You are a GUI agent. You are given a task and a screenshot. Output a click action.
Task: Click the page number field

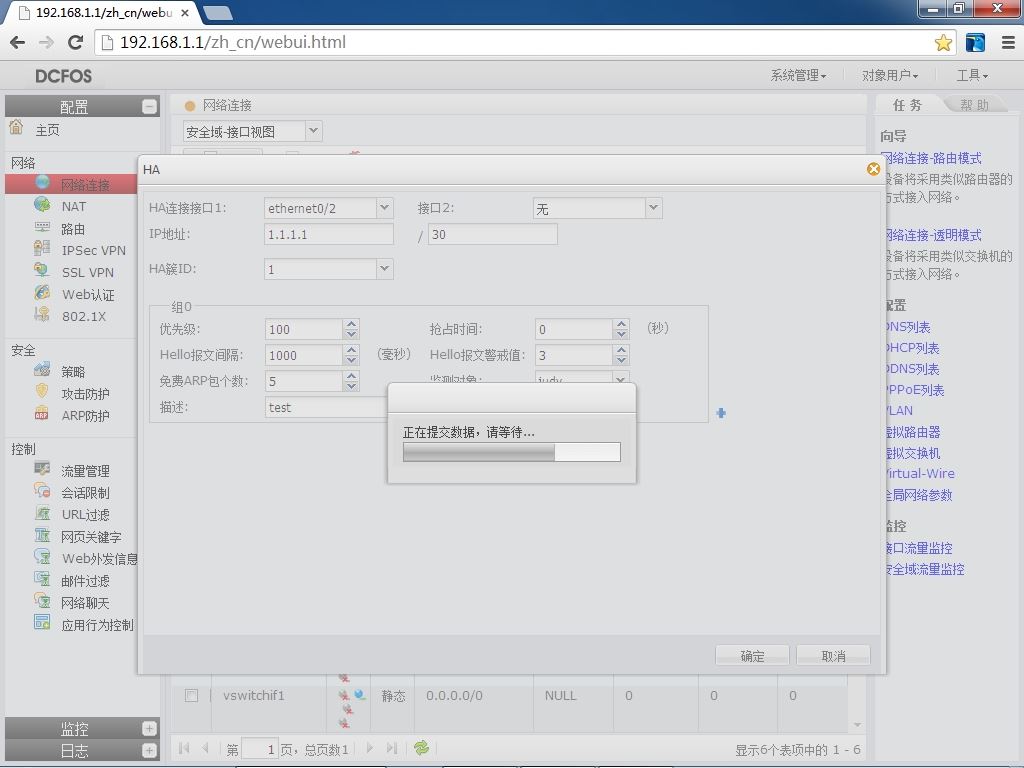259,749
